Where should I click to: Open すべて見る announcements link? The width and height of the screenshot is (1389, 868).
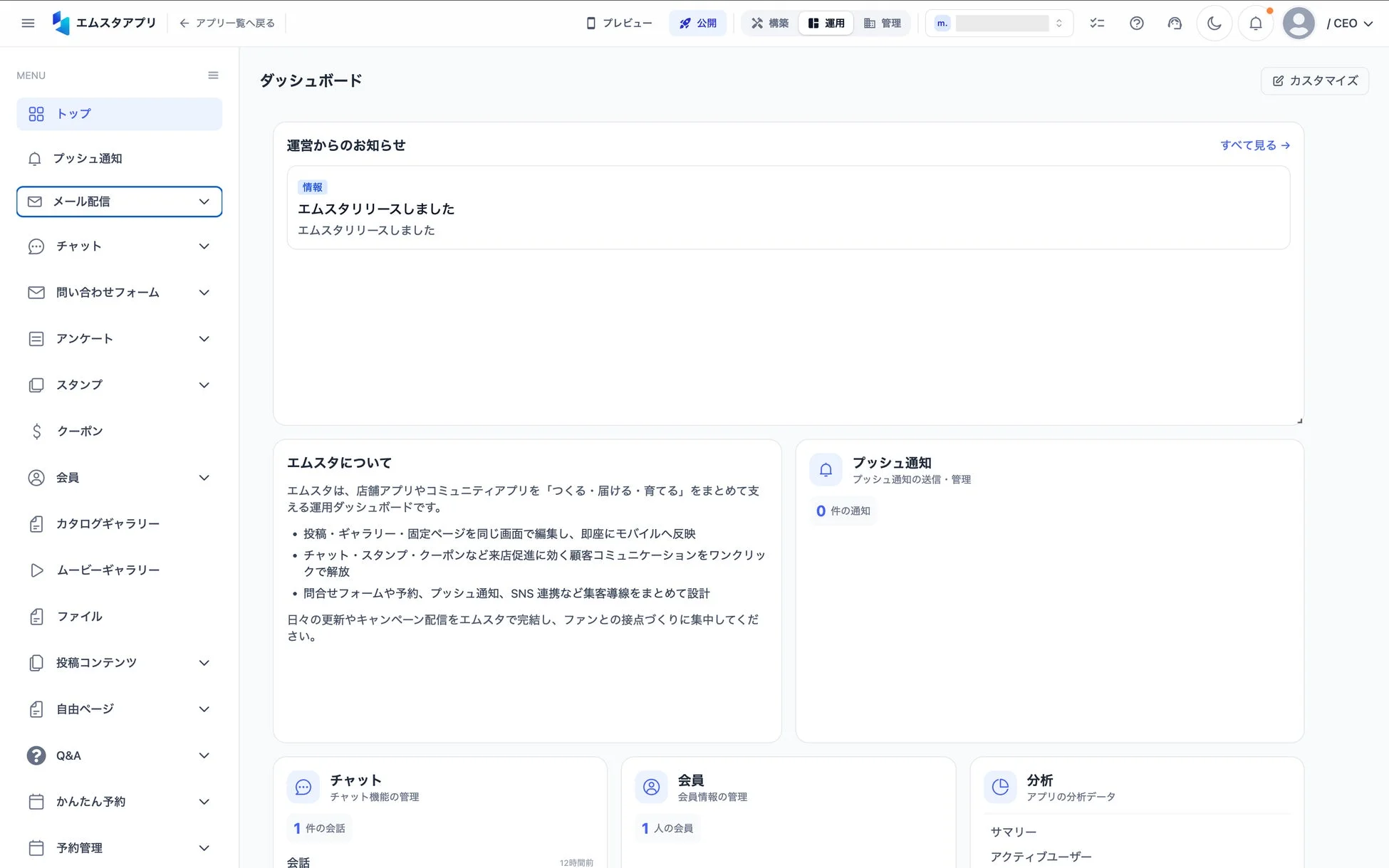point(1255,145)
